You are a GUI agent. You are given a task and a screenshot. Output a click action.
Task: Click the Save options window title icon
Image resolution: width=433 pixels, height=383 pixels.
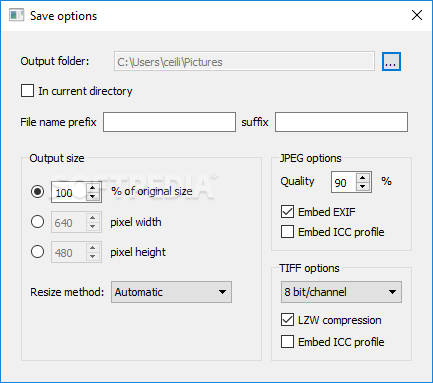[16, 15]
